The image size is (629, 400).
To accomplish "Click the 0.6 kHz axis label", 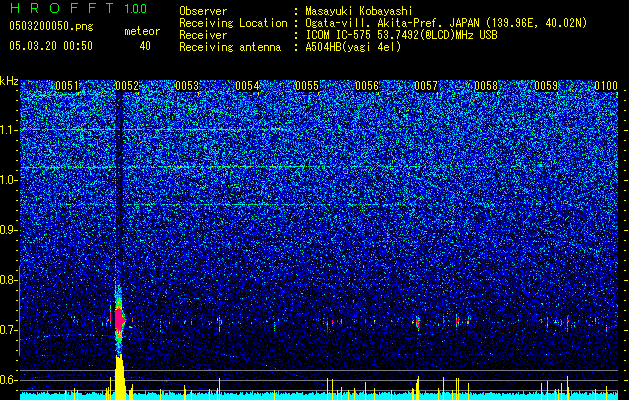I will pos(8,380).
